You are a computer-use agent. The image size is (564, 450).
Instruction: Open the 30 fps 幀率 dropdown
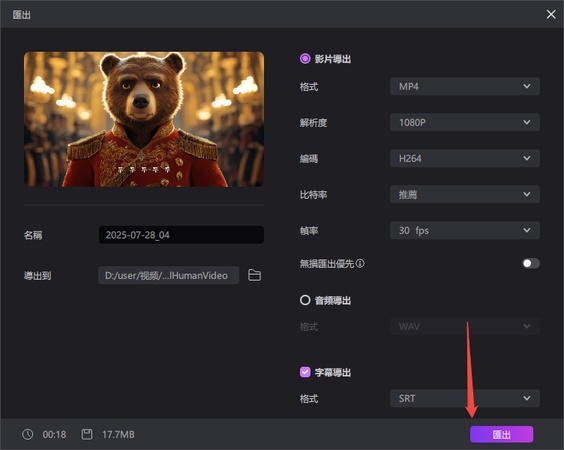(465, 230)
